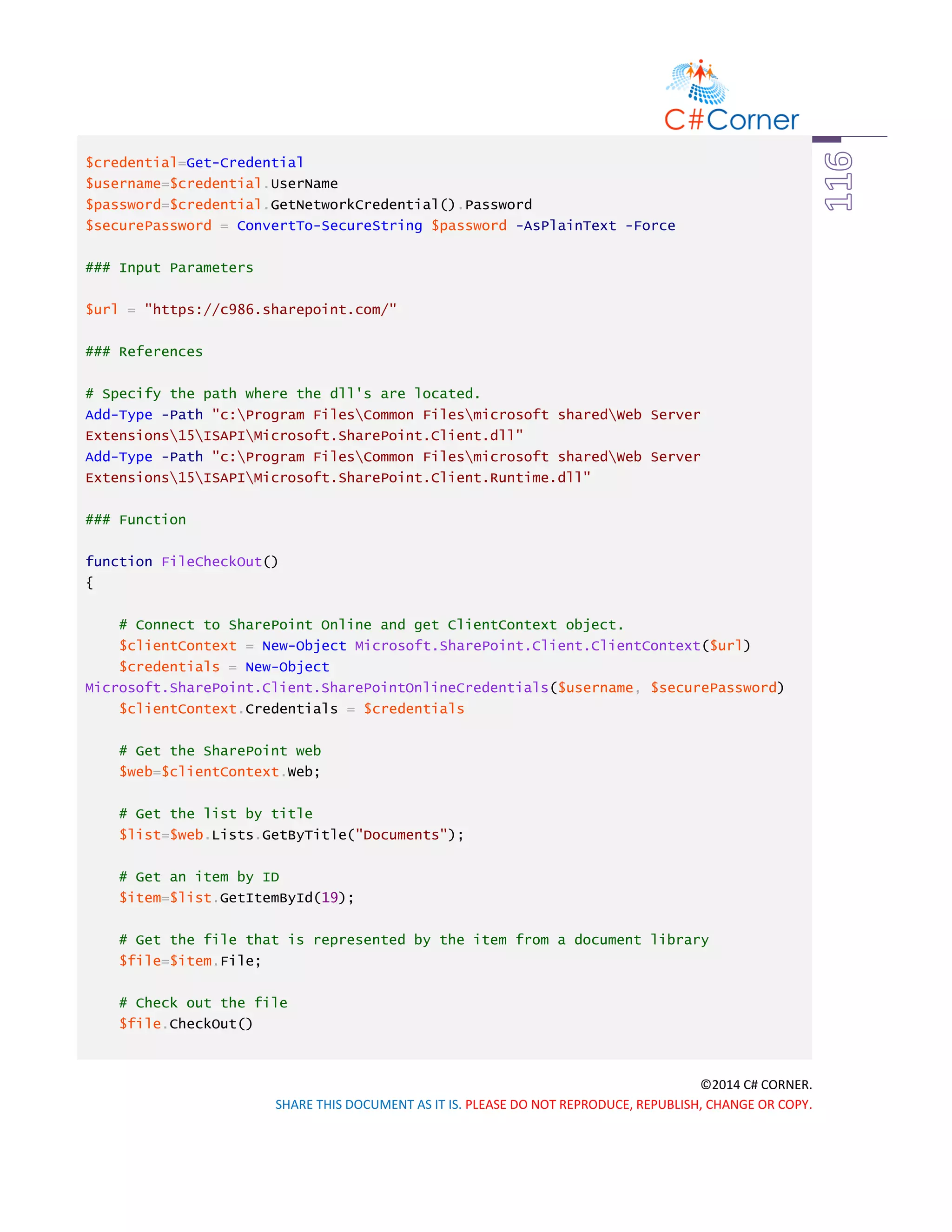Click the '### Input Parameters' comment

(x=169, y=267)
